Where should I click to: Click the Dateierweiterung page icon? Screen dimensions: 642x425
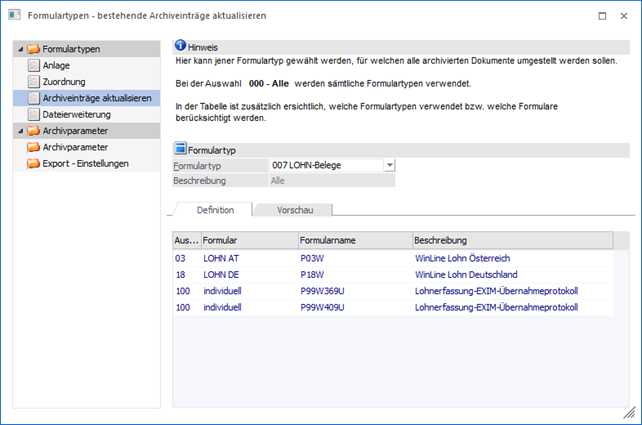tap(34, 114)
